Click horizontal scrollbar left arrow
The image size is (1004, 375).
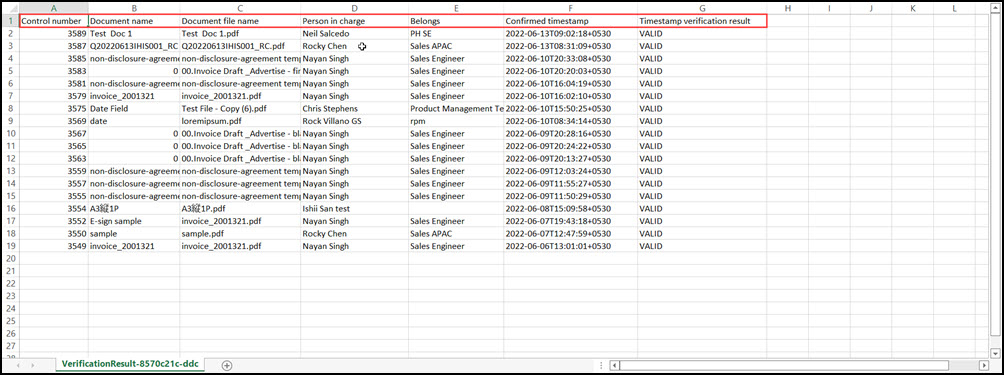[615, 365]
